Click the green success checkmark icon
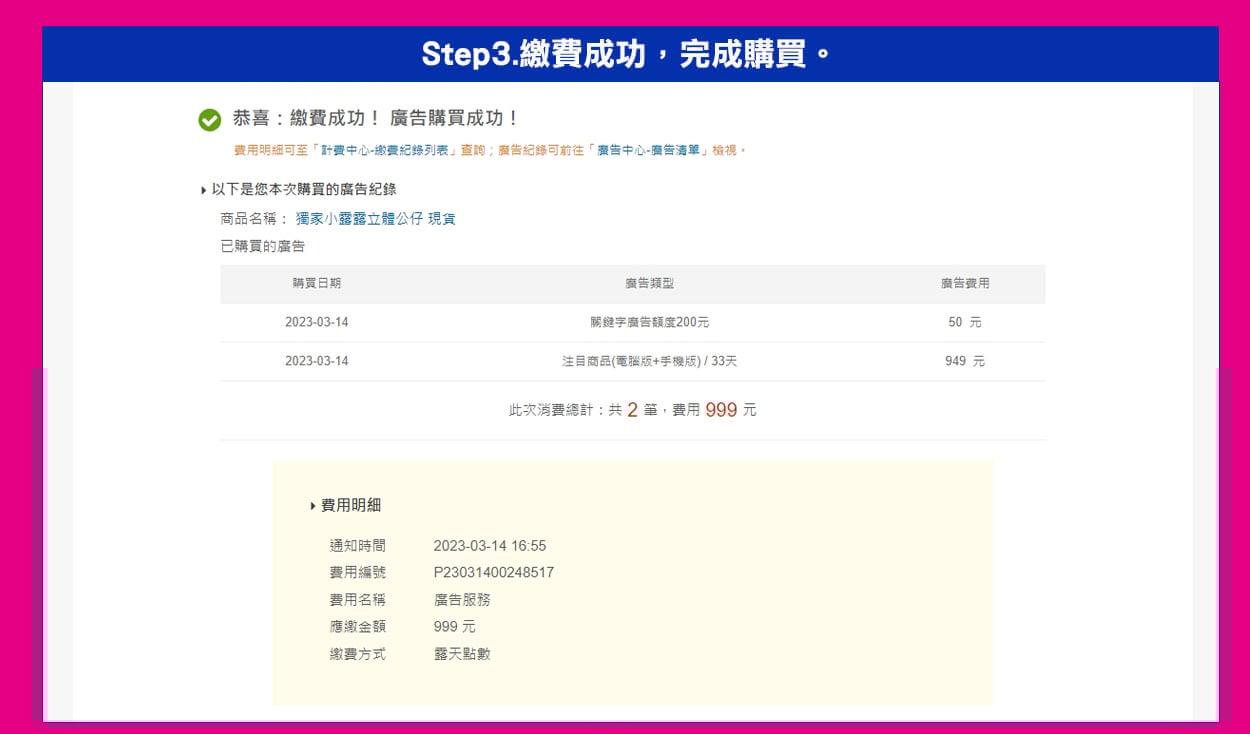Screen dimensions: 1250x734 pyautogui.click(x=209, y=120)
